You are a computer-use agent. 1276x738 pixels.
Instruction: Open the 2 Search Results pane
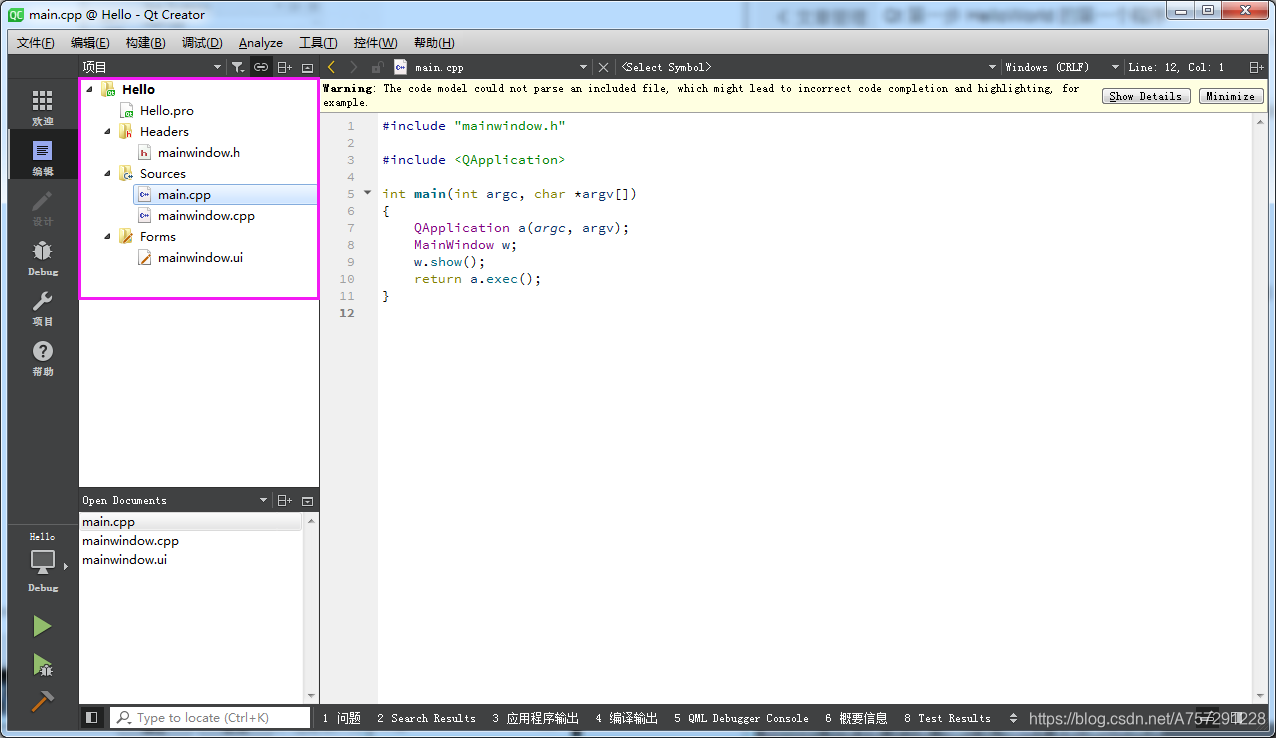point(427,718)
